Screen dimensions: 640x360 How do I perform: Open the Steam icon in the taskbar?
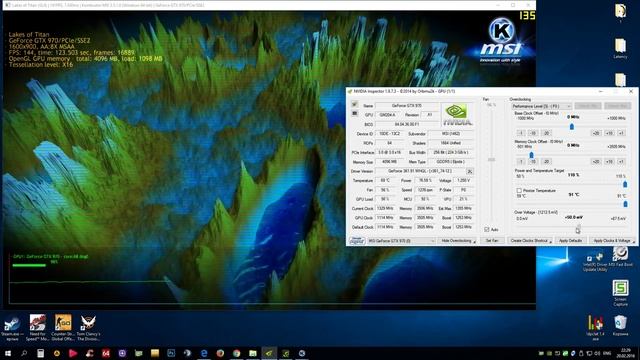(x=187, y=353)
